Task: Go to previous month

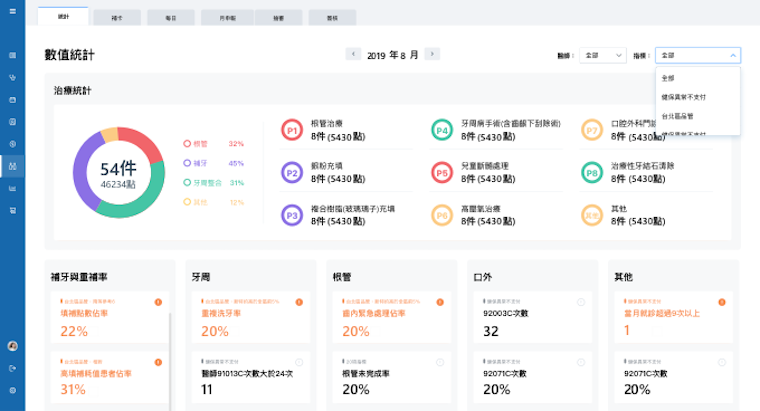Action: coord(353,54)
